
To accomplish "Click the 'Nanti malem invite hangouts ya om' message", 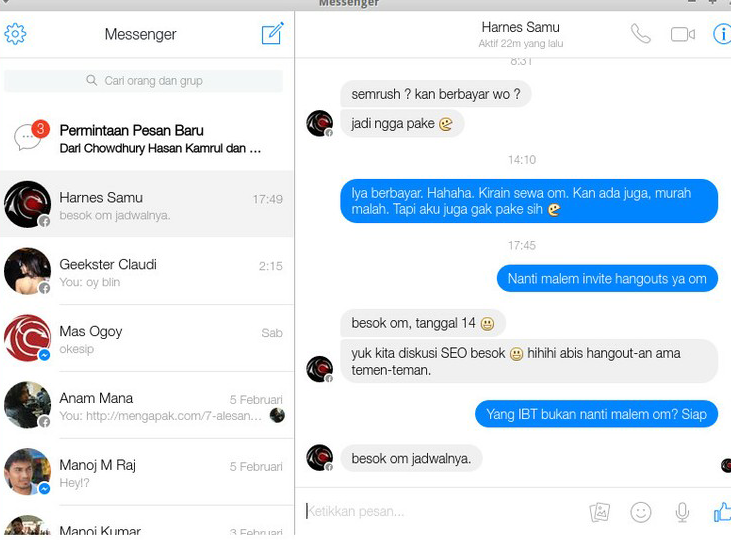I will [x=607, y=278].
